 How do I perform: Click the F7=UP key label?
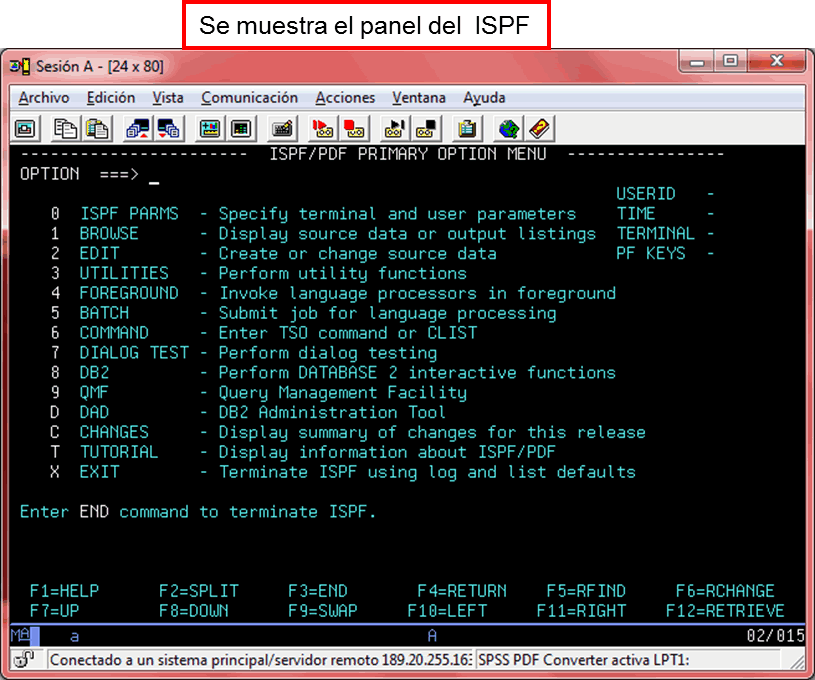click(55, 611)
